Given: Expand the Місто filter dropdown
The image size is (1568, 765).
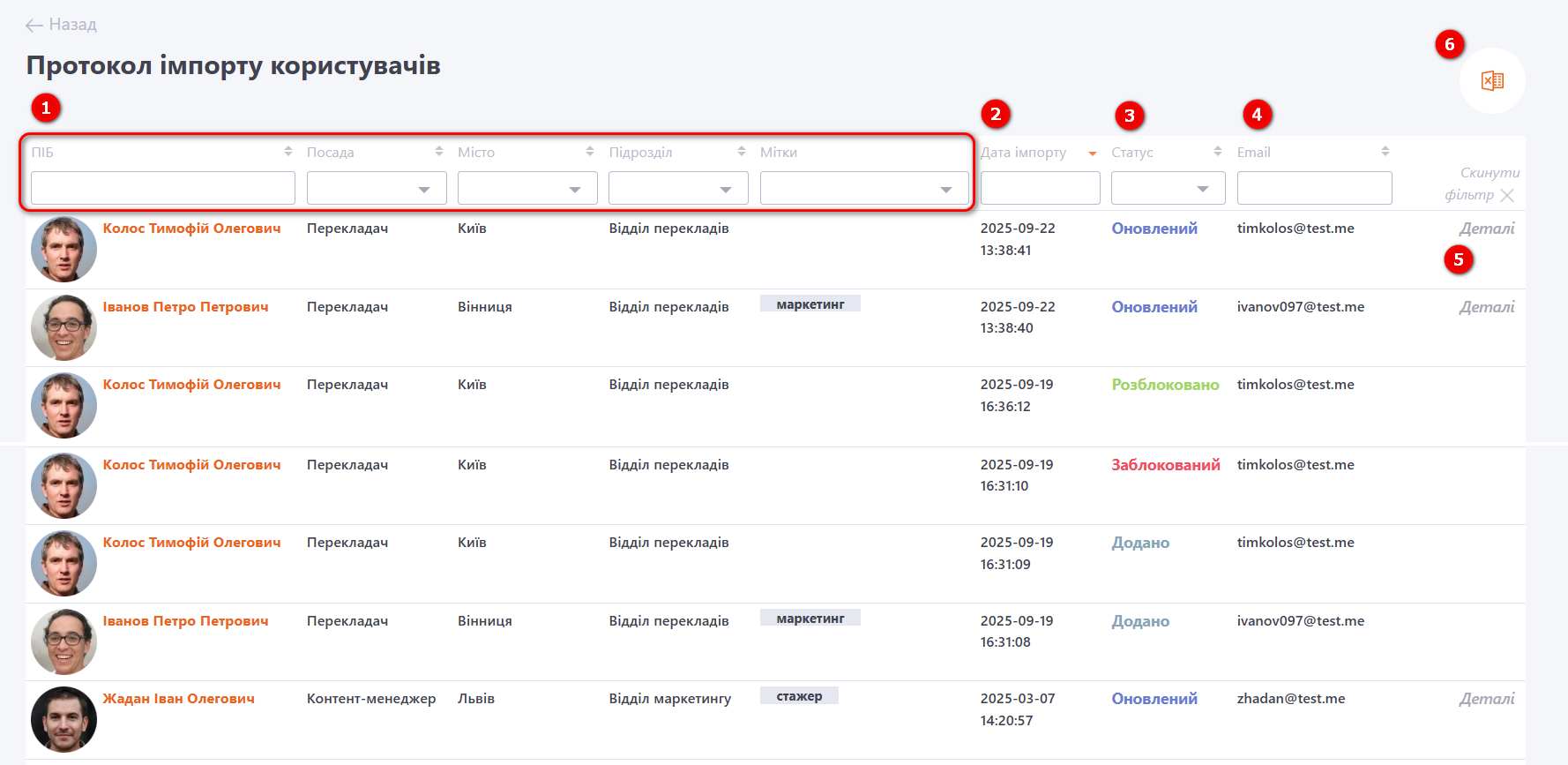Looking at the screenshot, I should tap(527, 189).
